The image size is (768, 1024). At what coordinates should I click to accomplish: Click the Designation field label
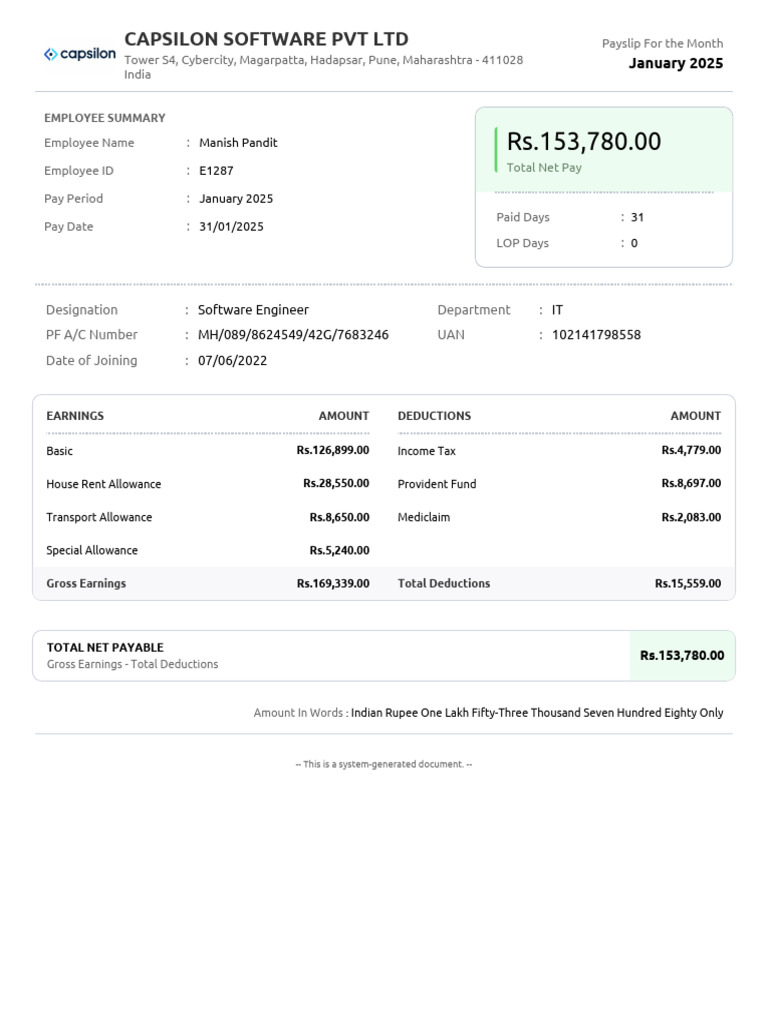tap(82, 310)
